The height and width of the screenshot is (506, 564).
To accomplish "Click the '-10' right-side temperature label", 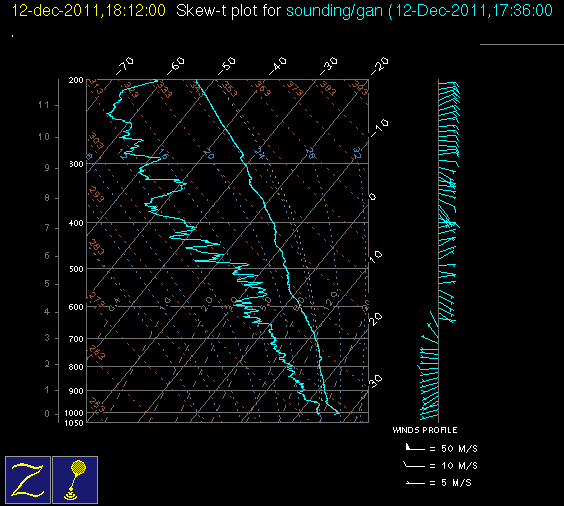I will pos(379,128).
